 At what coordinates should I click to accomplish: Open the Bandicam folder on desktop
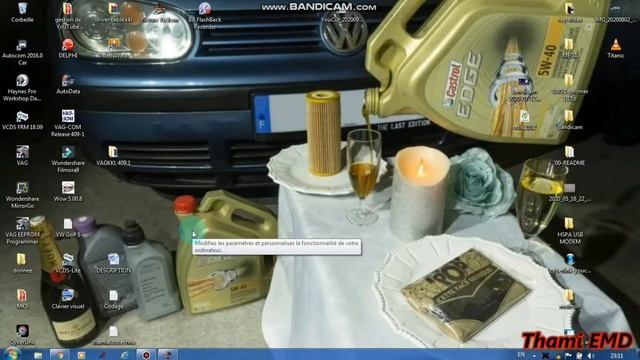[569, 120]
